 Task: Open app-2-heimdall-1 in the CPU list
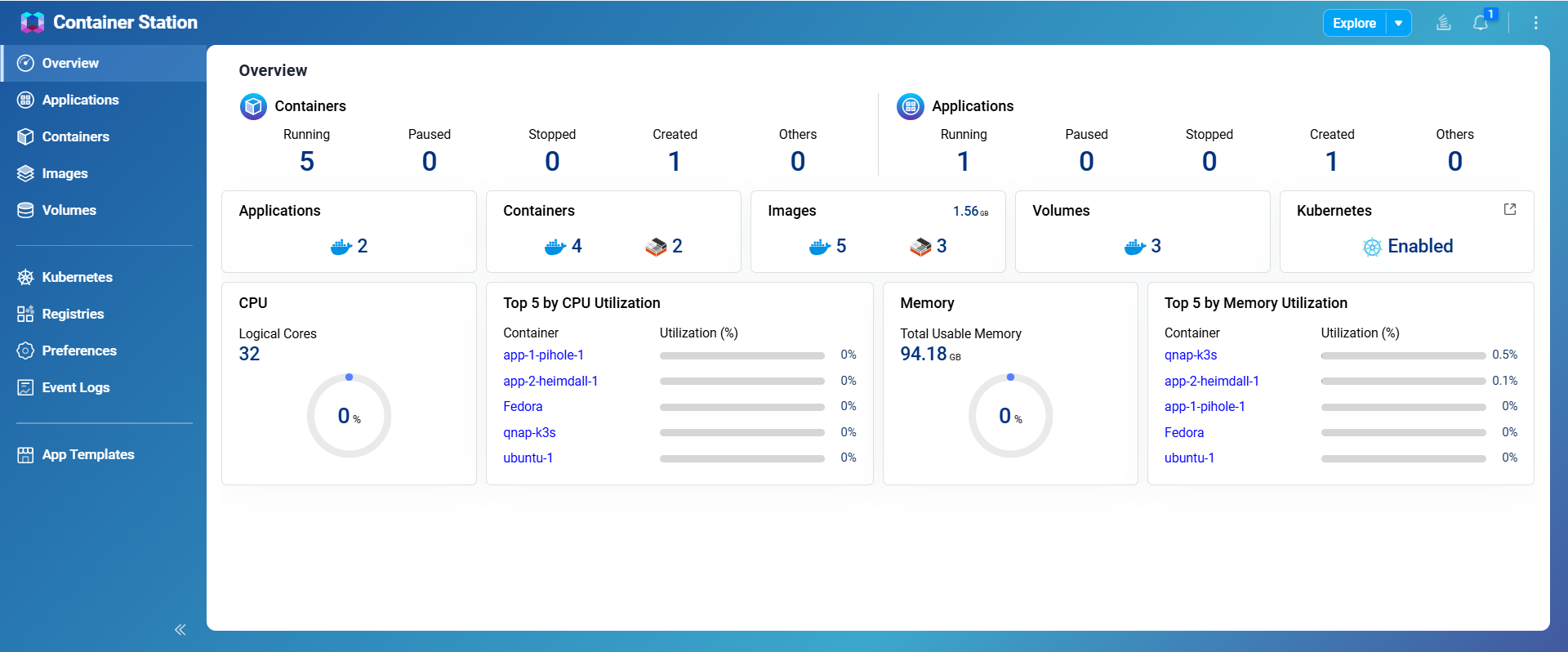click(x=550, y=381)
